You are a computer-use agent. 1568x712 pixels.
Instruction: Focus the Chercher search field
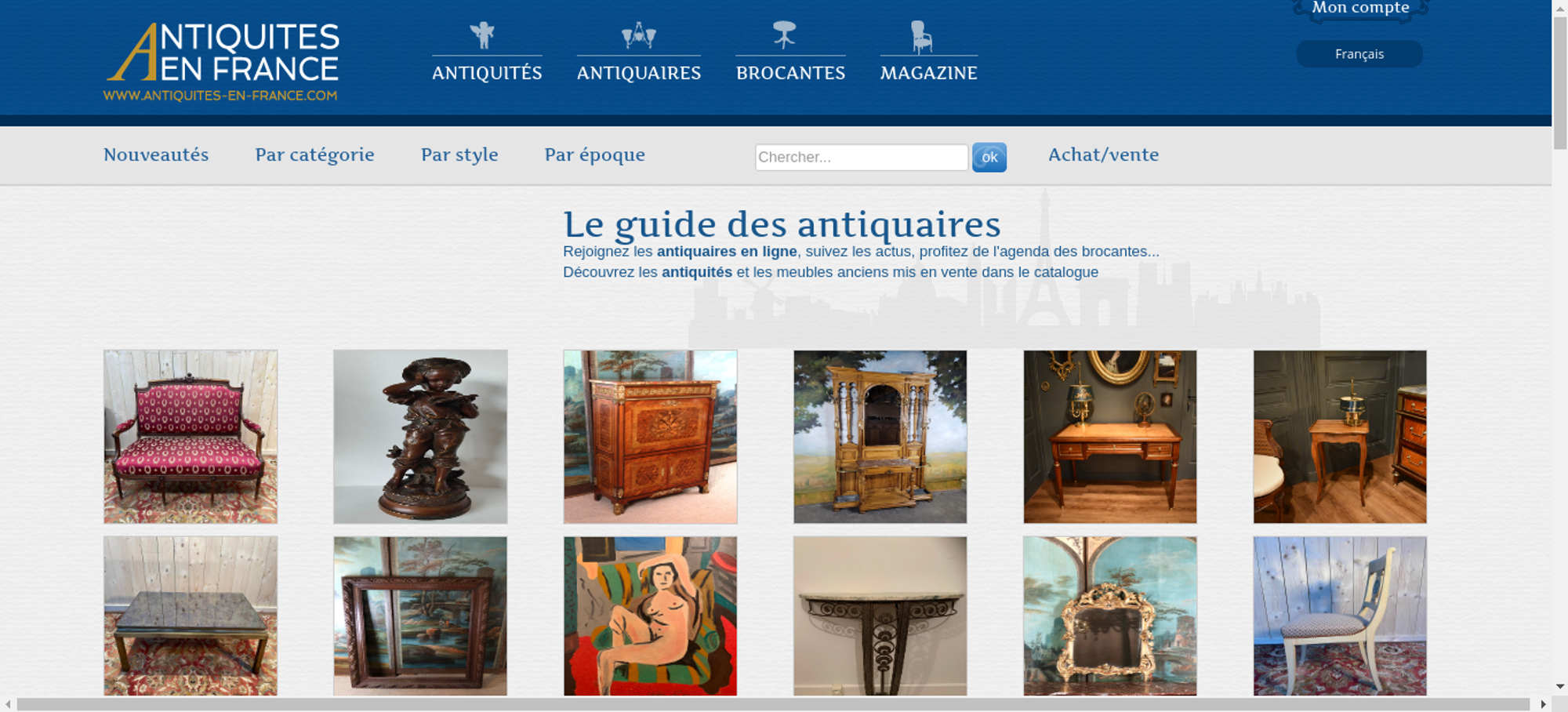(862, 157)
